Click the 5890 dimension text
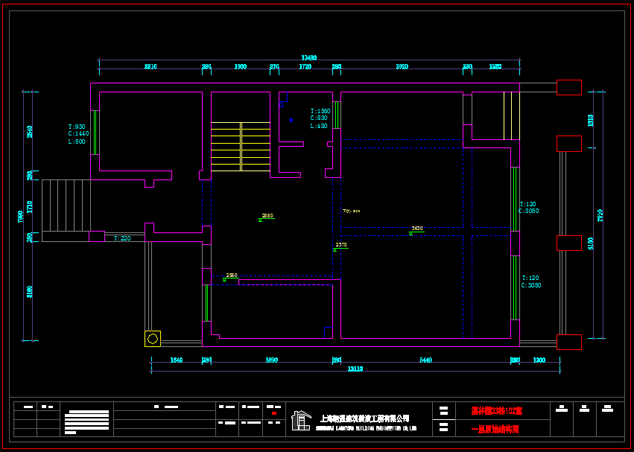This screenshot has width=634, height=452. click(x=271, y=360)
